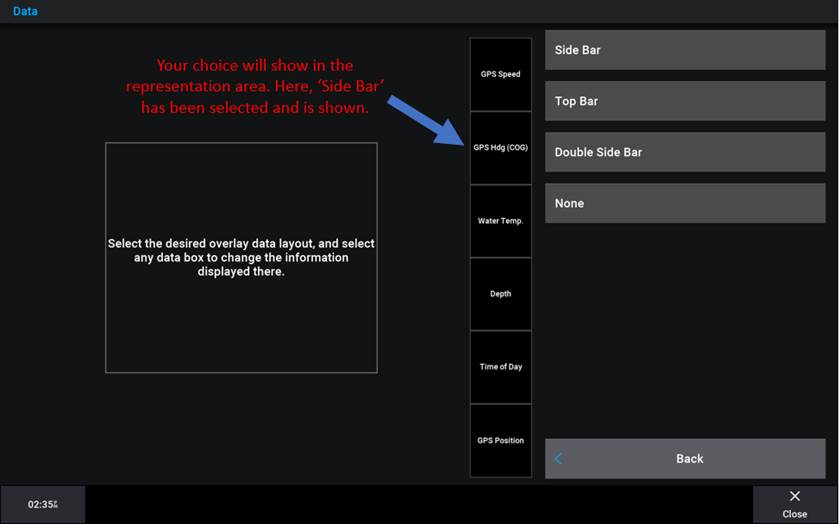The height and width of the screenshot is (524, 840).
Task: Open the Depth data box
Action: (501, 294)
